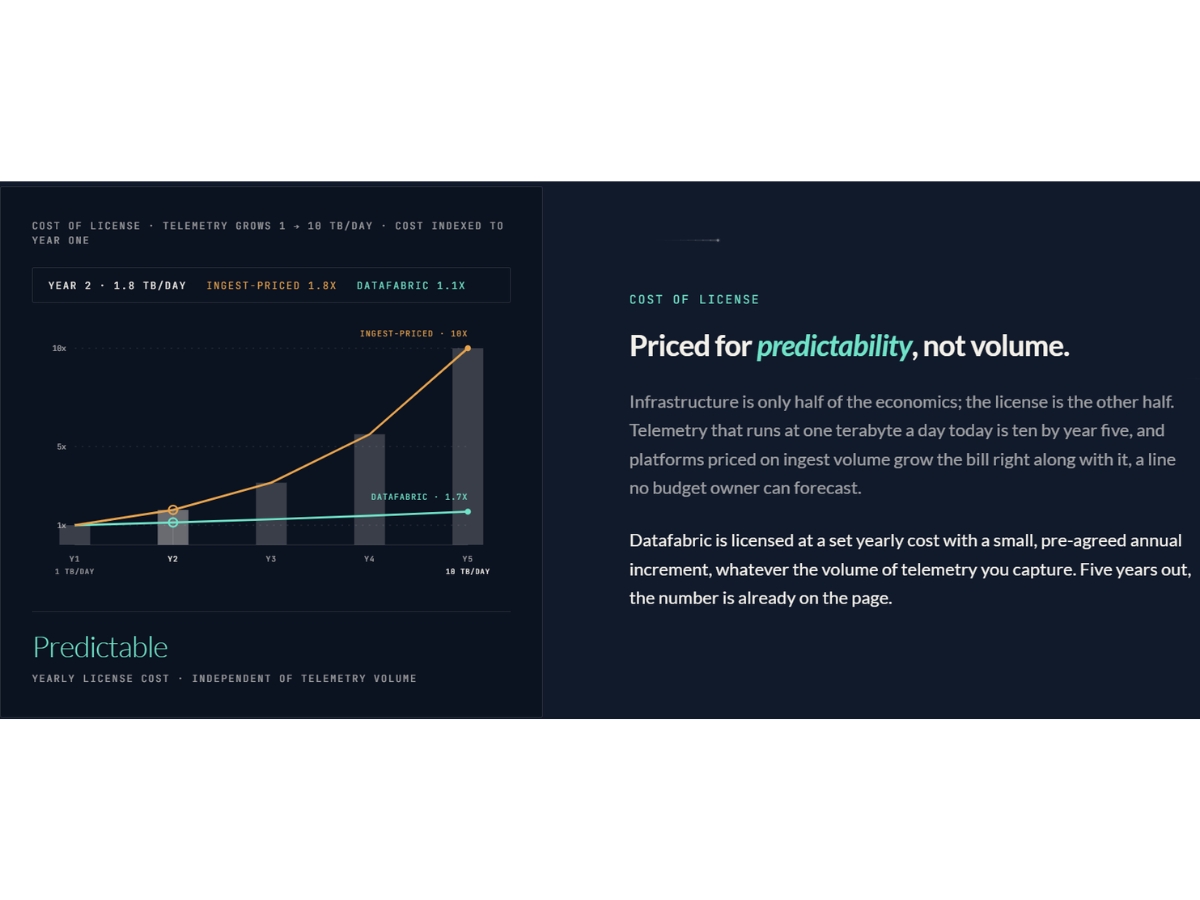Click the orange Y2 marker on ingest-priced line
Image resolution: width=1200 pixels, height=900 pixels.
(x=173, y=510)
